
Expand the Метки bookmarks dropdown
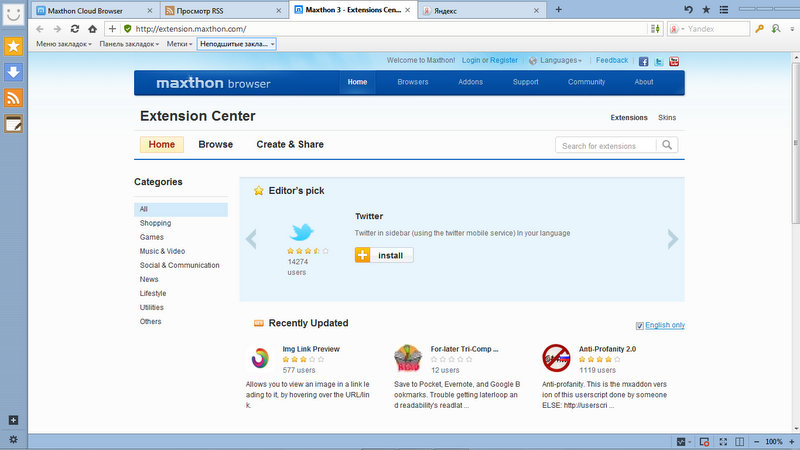180,44
